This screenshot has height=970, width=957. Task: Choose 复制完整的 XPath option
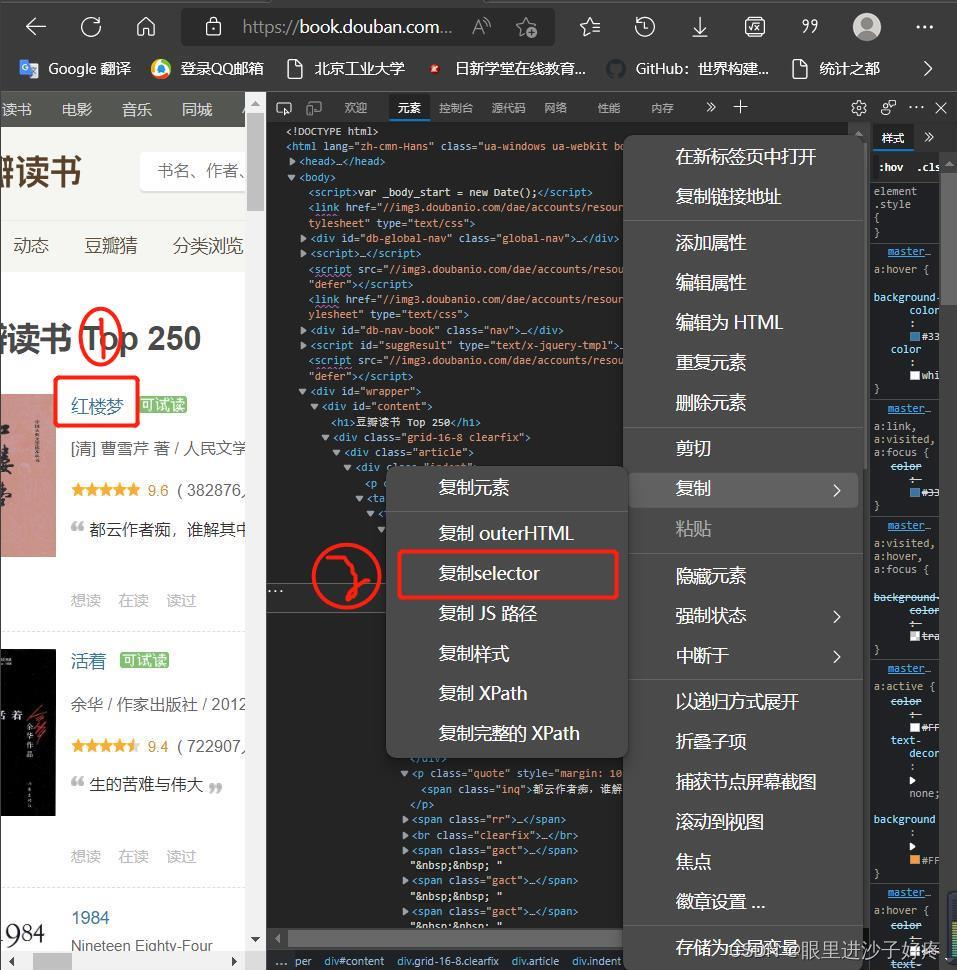[507, 734]
